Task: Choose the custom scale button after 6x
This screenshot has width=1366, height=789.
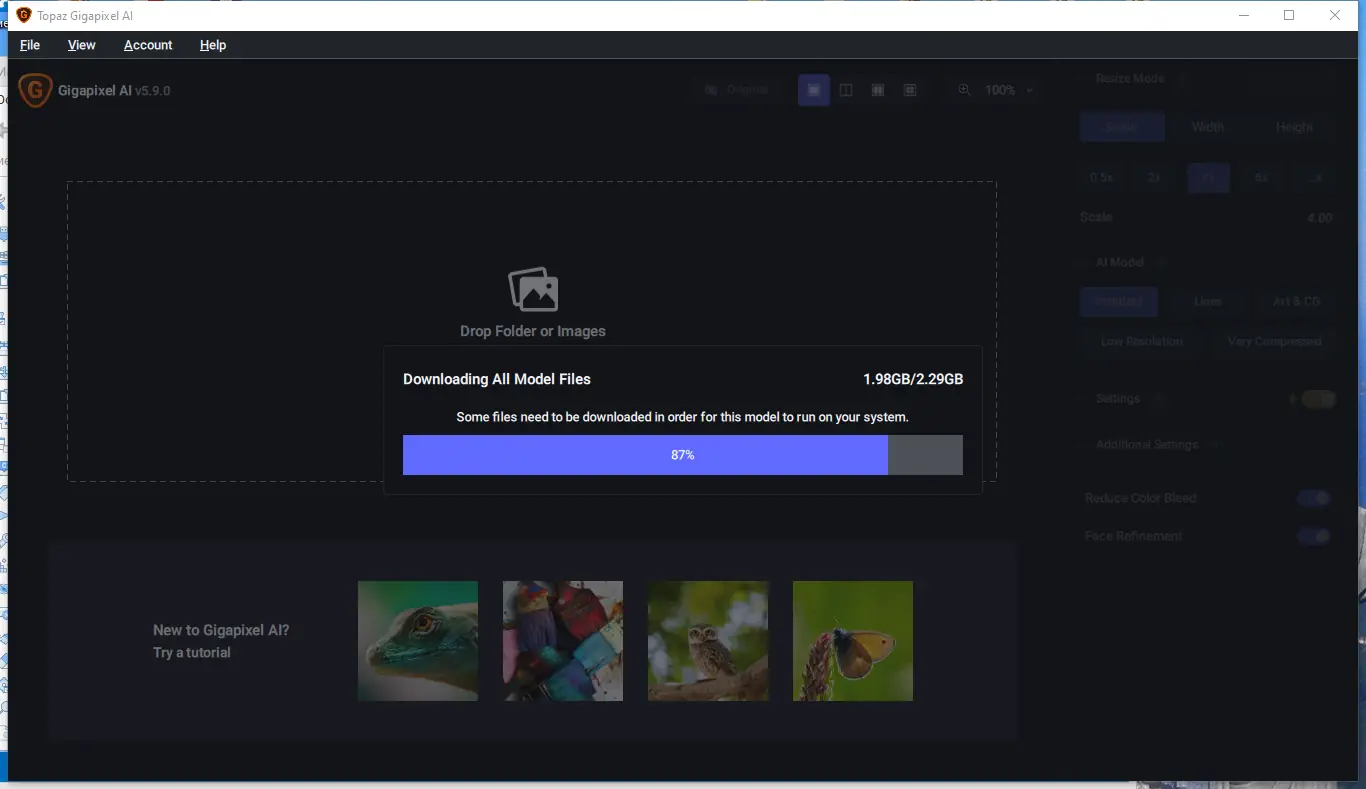Action: click(1316, 177)
